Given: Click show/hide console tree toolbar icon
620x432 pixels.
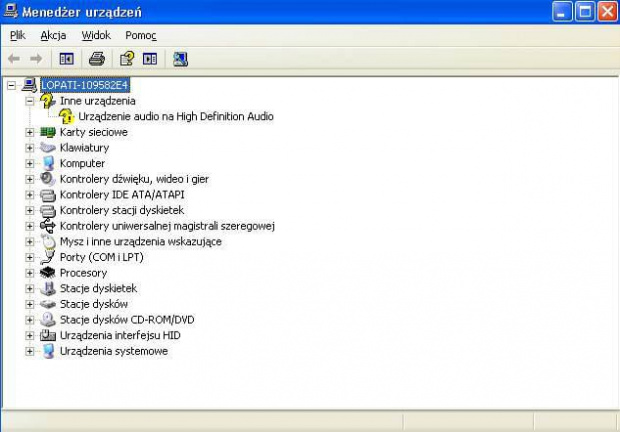Looking at the screenshot, I should click(x=67, y=59).
